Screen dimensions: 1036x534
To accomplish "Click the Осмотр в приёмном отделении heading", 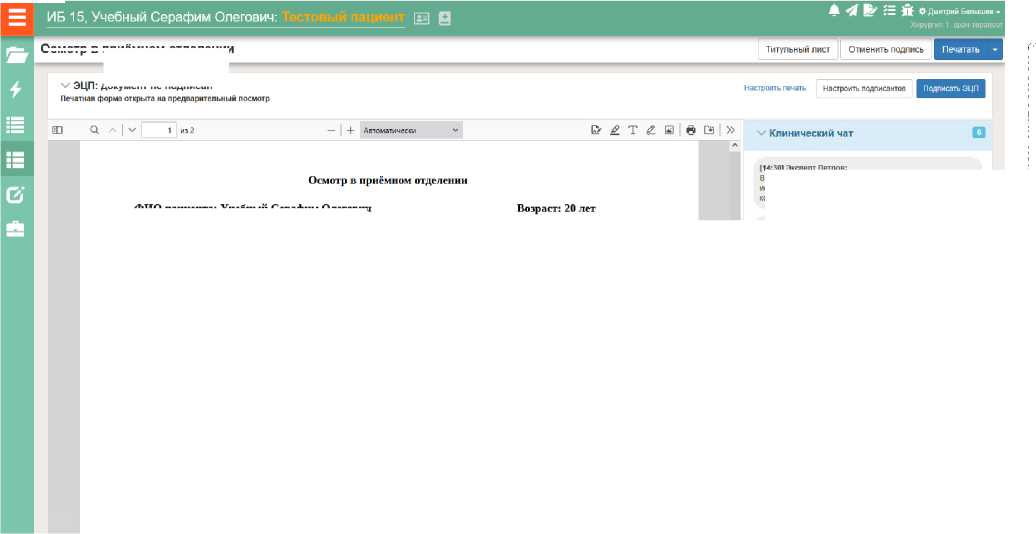I will (388, 180).
